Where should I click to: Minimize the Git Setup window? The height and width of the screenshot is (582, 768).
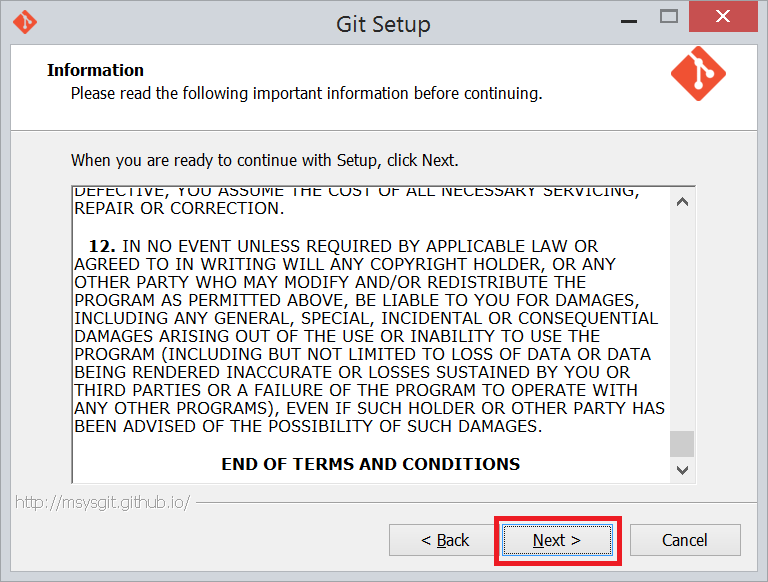click(630, 18)
